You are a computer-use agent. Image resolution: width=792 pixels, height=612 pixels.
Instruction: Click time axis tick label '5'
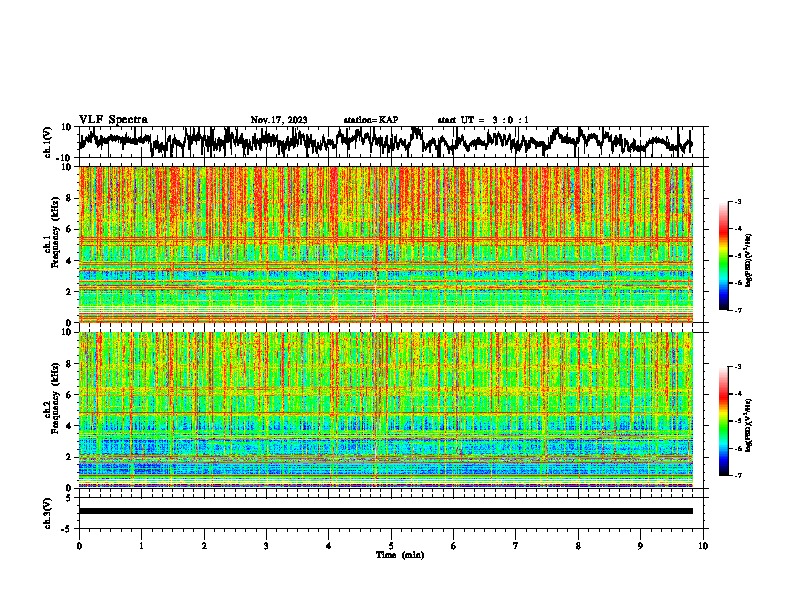click(x=391, y=545)
